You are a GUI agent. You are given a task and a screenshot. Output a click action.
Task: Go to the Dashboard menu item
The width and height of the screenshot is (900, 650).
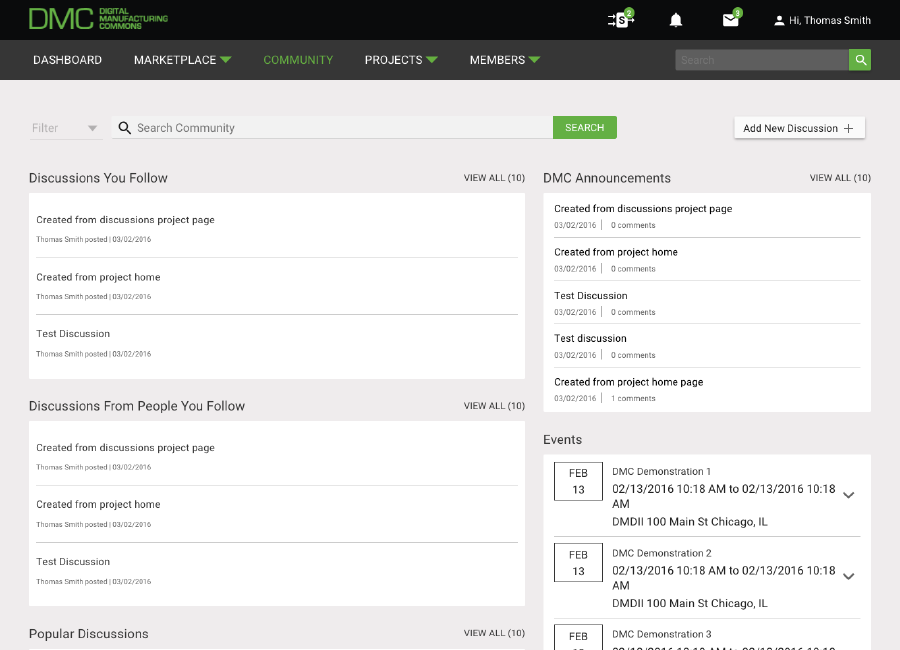[x=67, y=60]
